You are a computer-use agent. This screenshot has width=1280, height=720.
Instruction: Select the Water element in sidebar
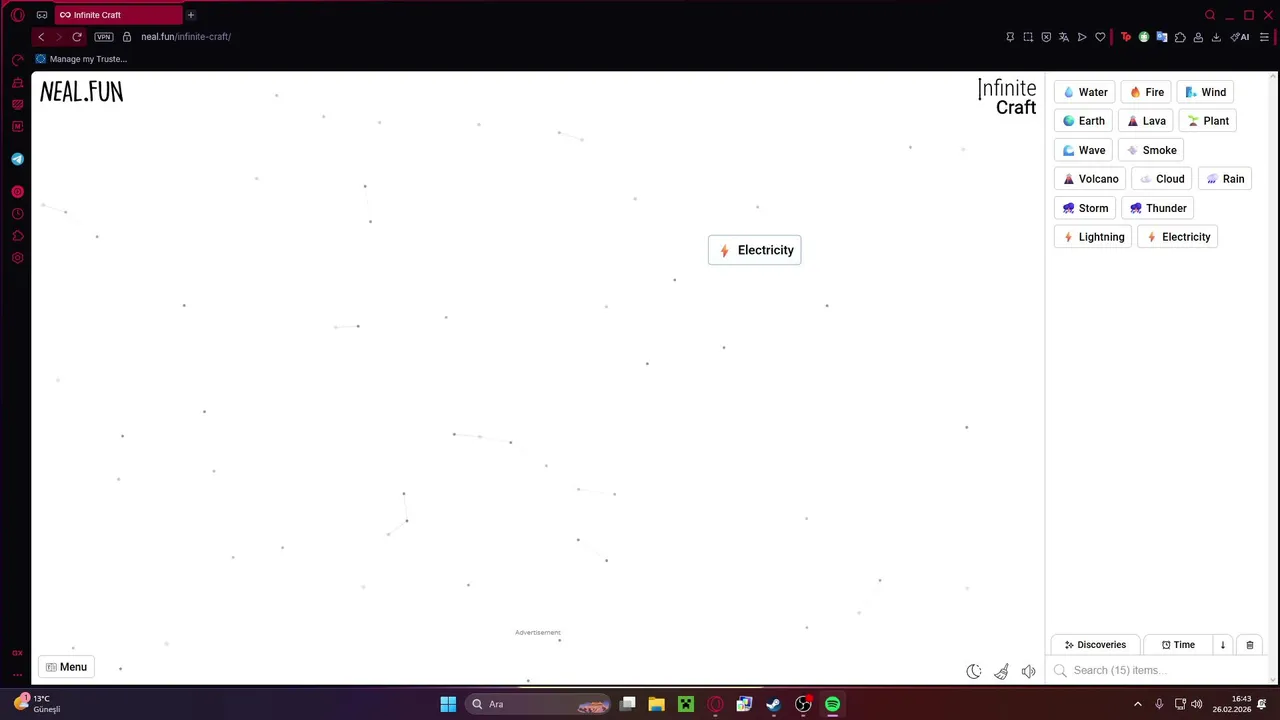click(x=1084, y=92)
